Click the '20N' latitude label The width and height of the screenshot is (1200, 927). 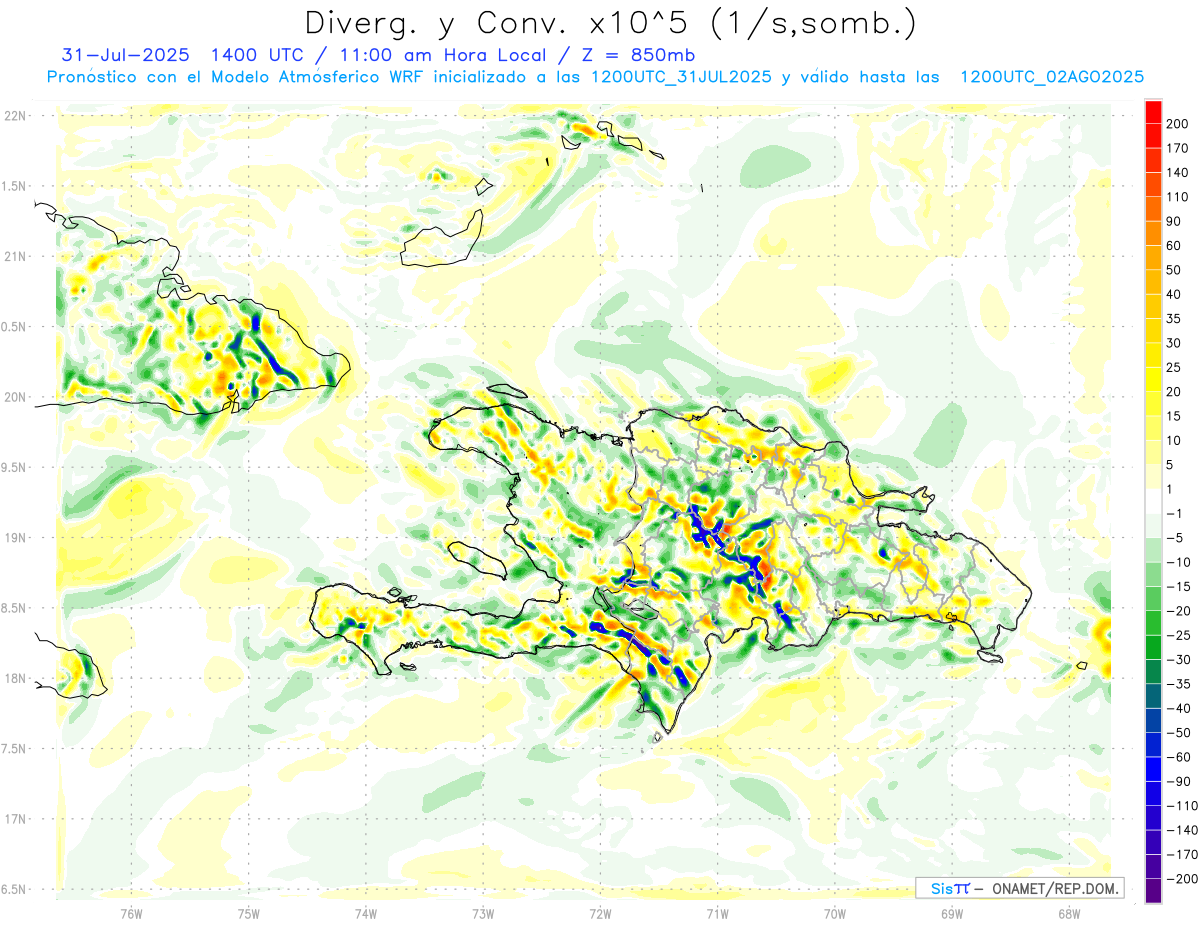13,397
